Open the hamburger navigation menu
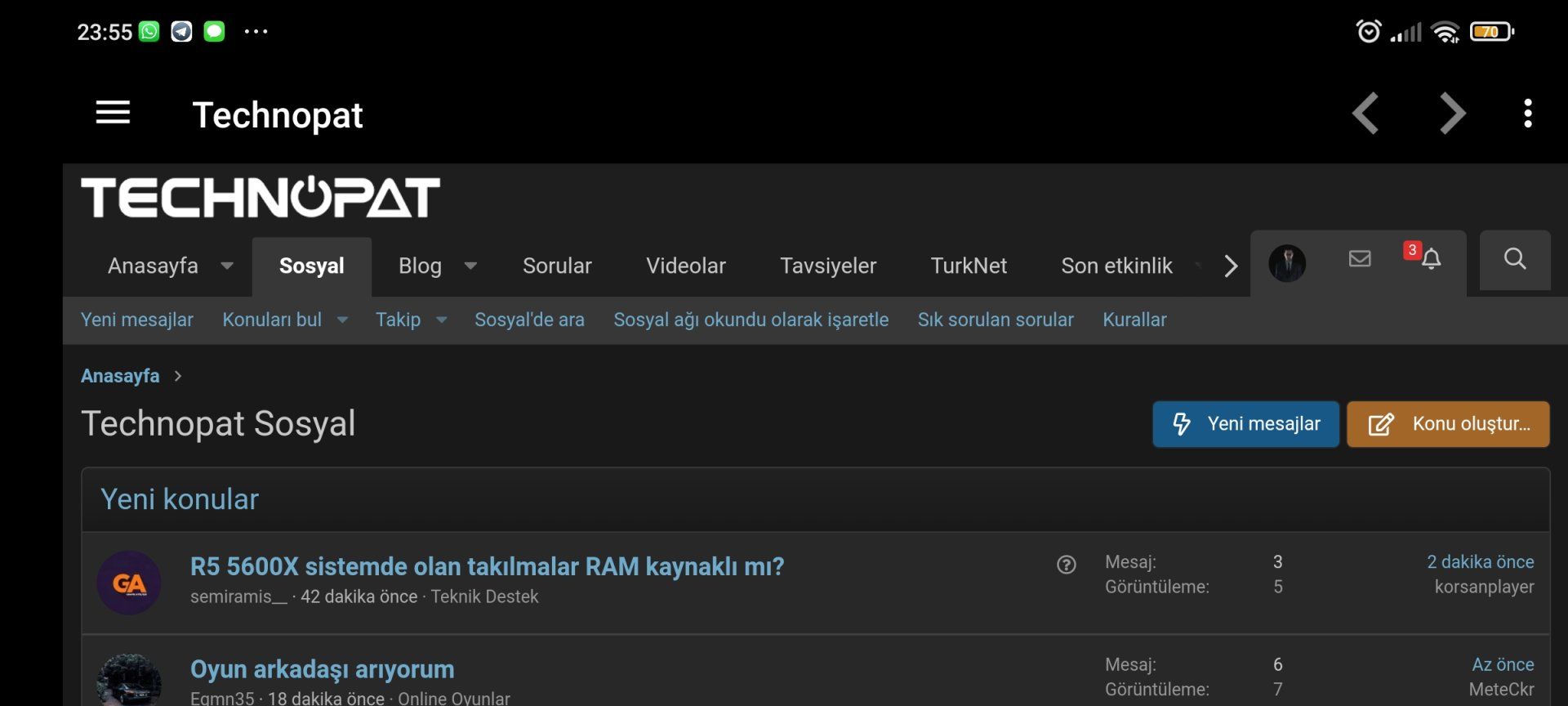The width and height of the screenshot is (1568, 706). [x=113, y=113]
